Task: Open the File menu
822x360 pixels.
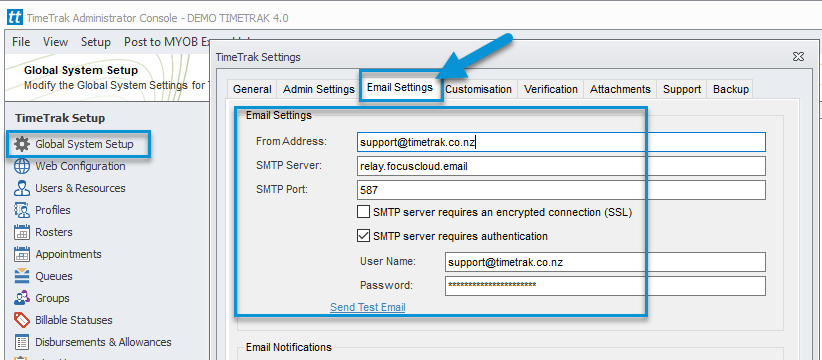Action: 21,42
